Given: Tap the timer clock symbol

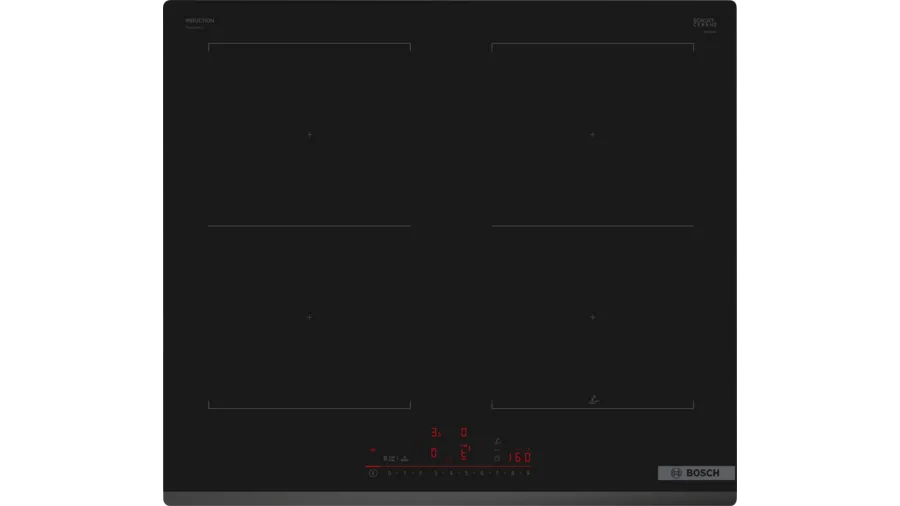Looking at the screenshot, I should 497,458.
